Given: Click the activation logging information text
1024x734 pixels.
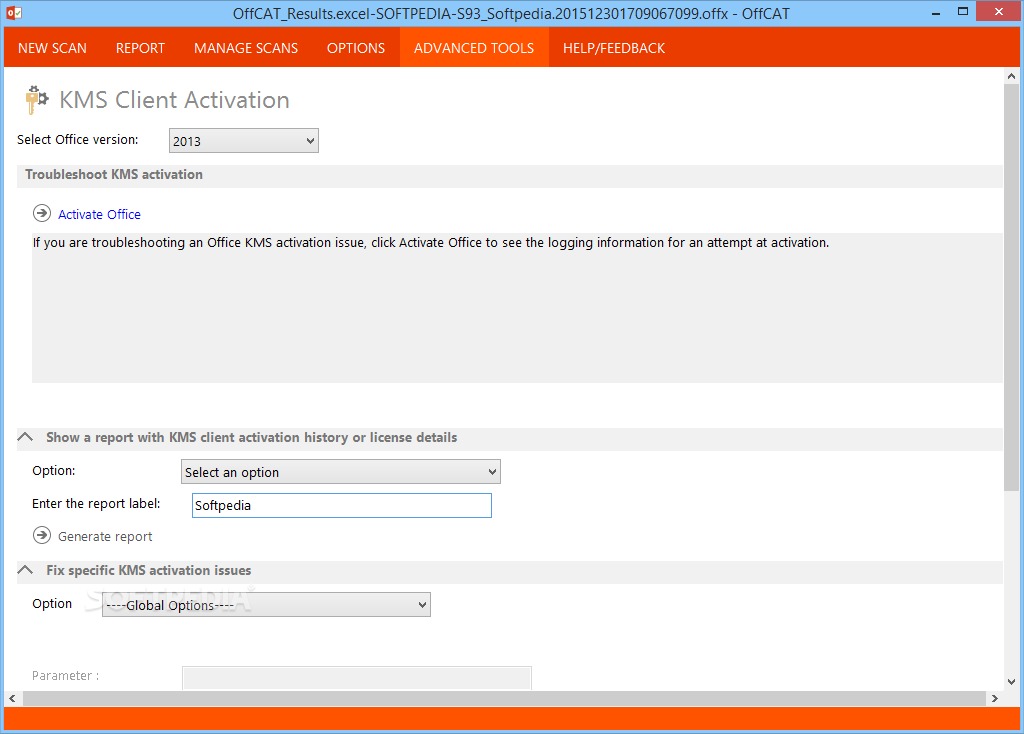Looking at the screenshot, I should [x=431, y=242].
